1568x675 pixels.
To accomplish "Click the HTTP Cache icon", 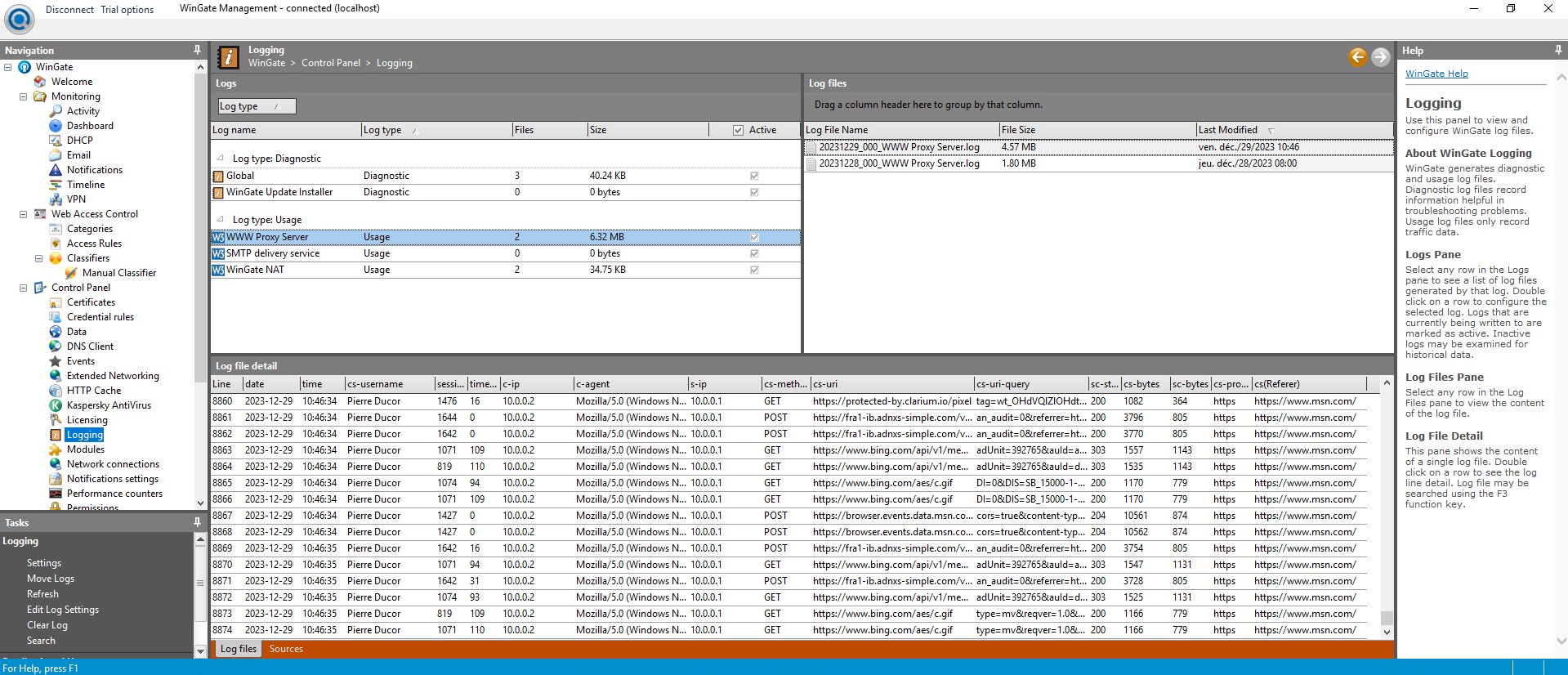I will [x=56, y=391].
